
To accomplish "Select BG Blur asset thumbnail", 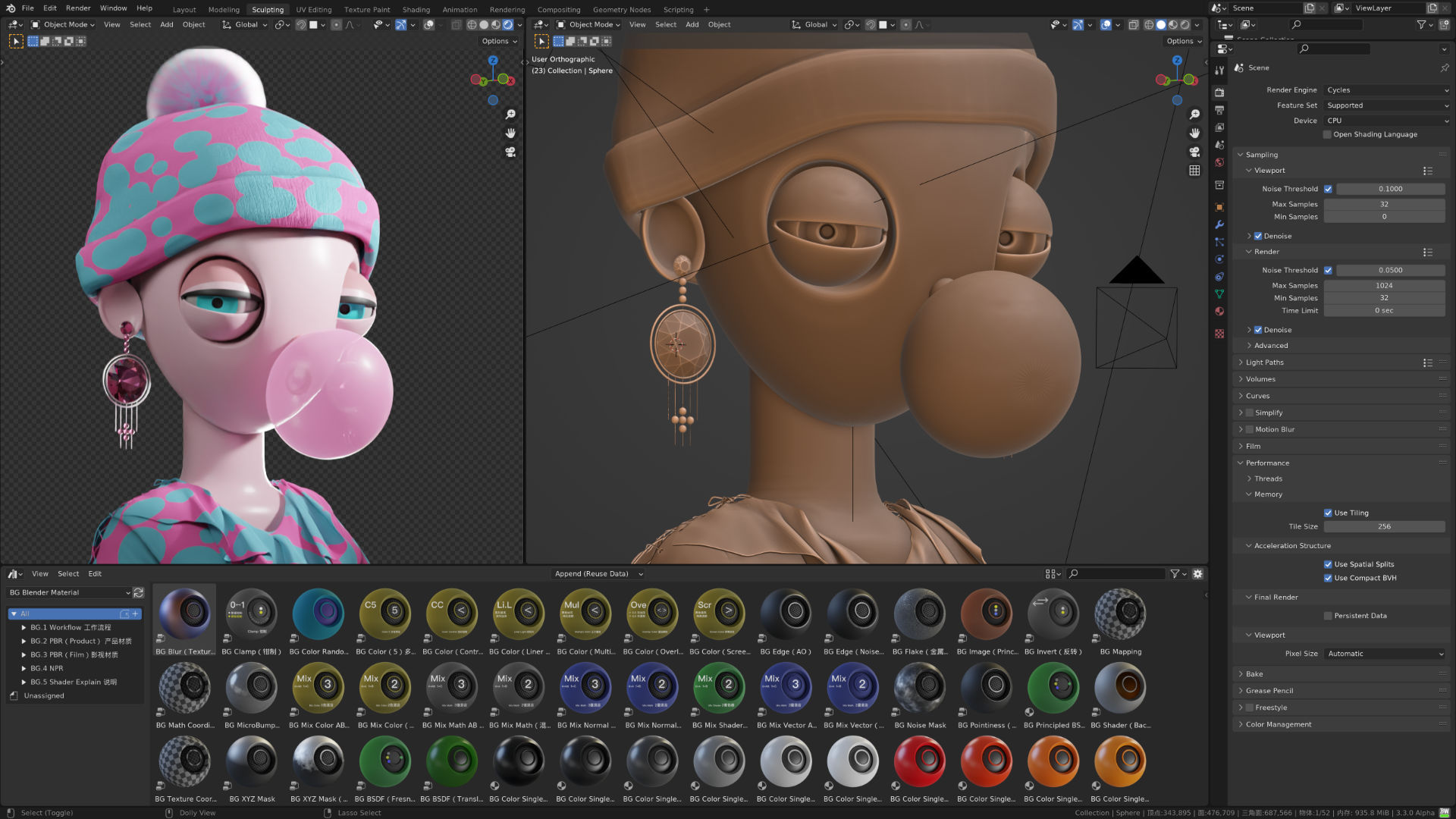I will [x=184, y=620].
